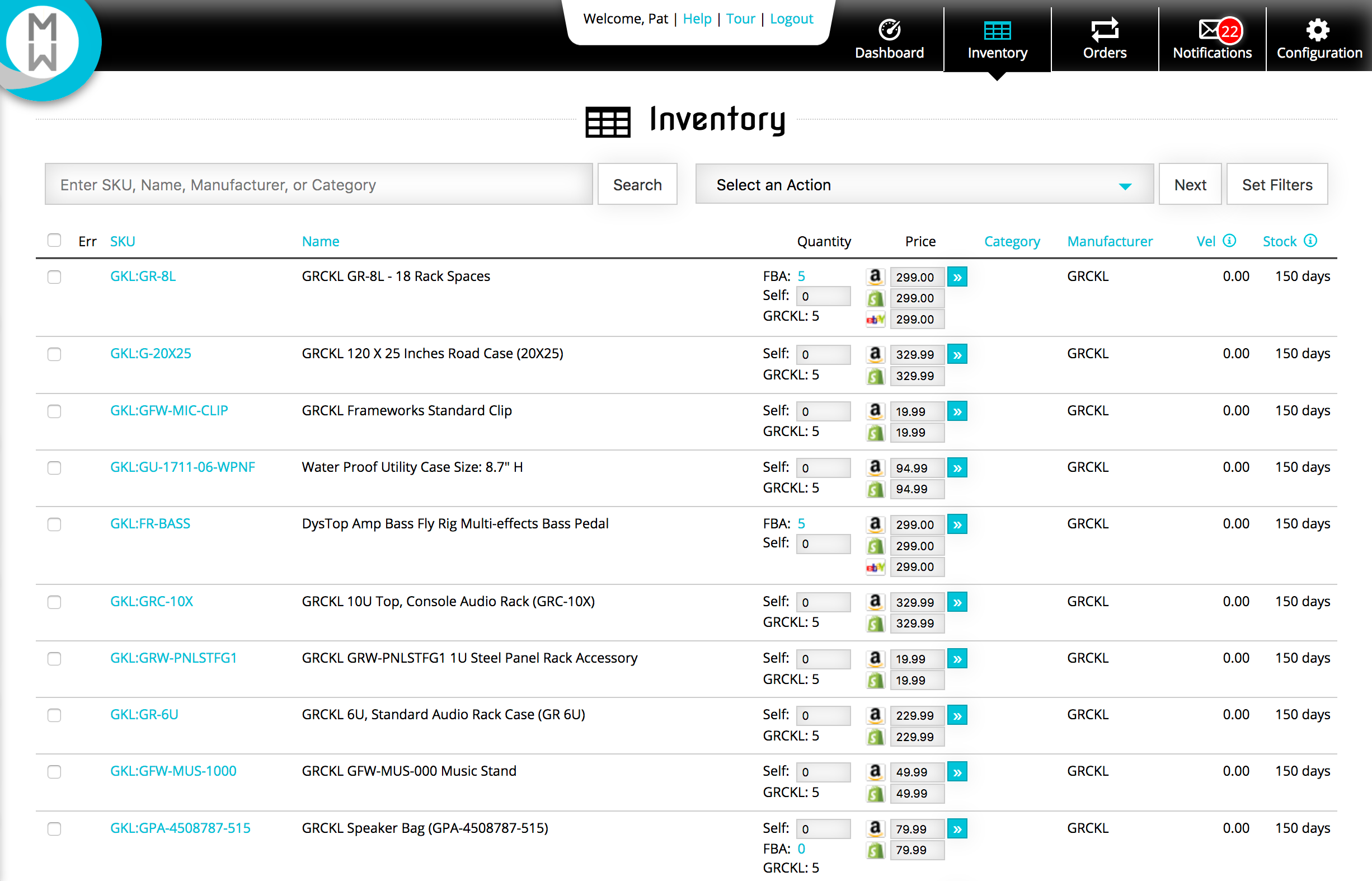Click Stock column info icon
Screen dimensions: 1372x881
(x=1310, y=241)
